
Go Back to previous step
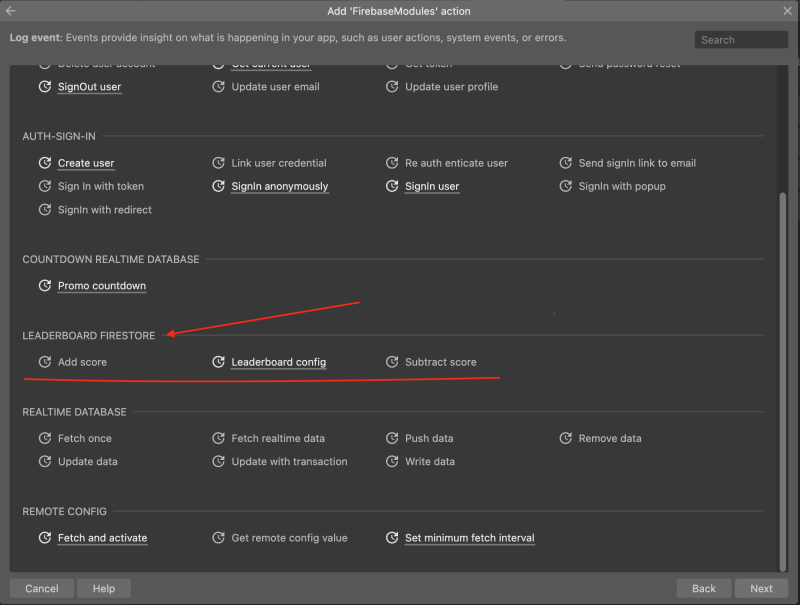(x=704, y=588)
